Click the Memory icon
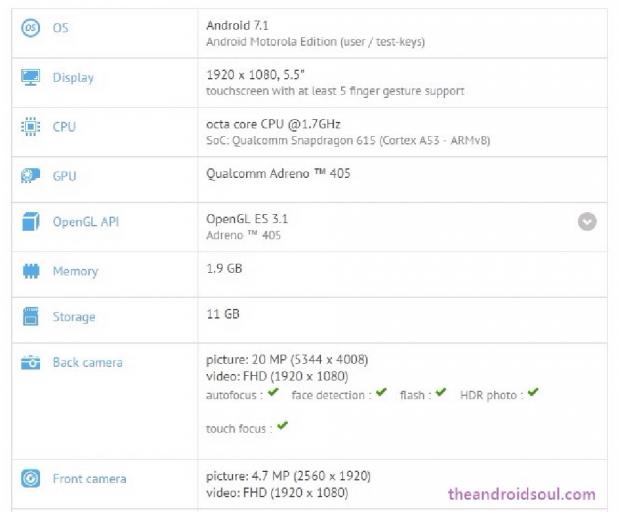The width and height of the screenshot is (620, 512). (30, 271)
